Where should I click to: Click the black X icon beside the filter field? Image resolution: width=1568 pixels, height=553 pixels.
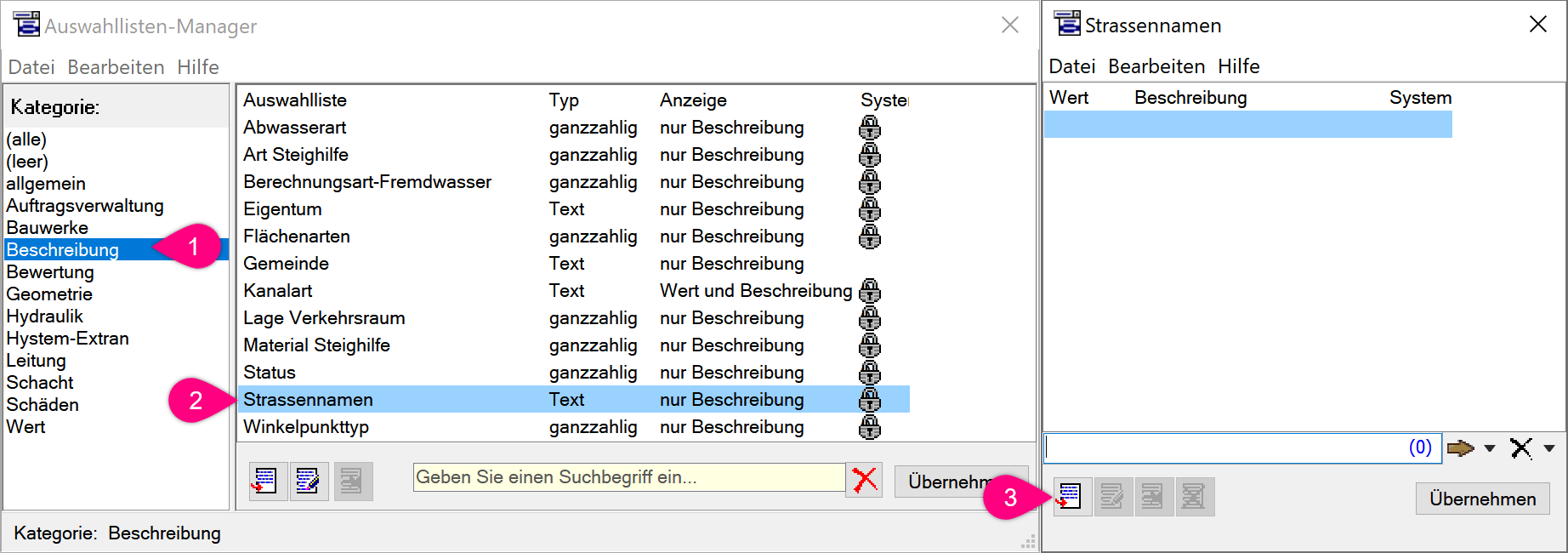coord(1520,448)
